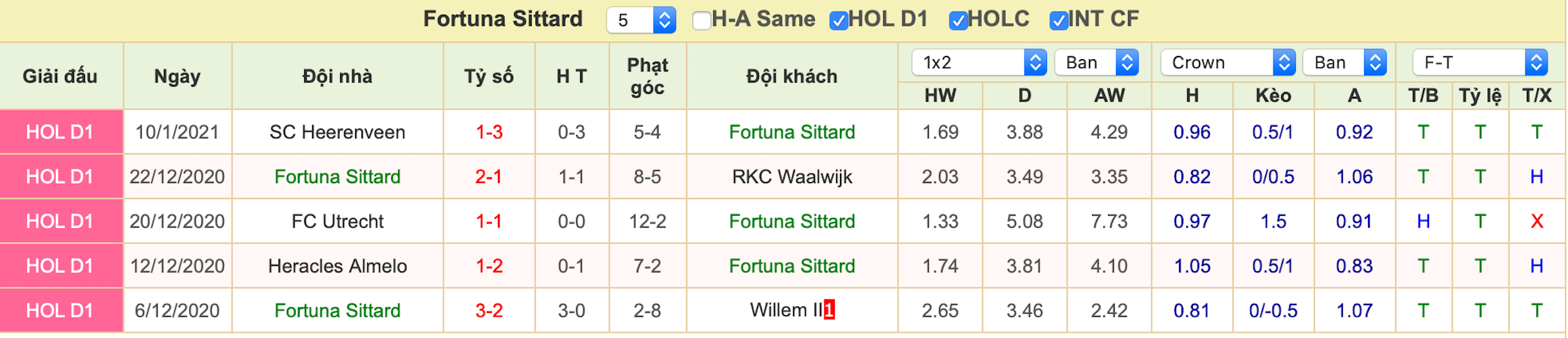This screenshot has width=1568, height=338.
Task: Open the 1x2 odds type dropdown
Action: [x=979, y=62]
